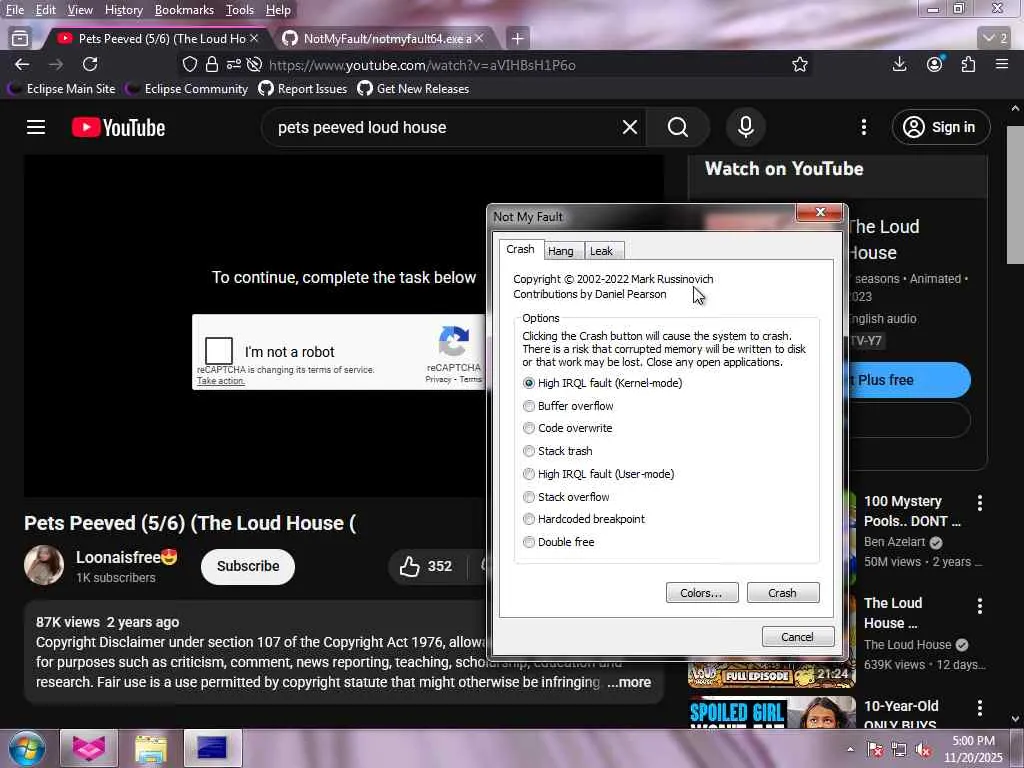
Task: Open File Explorer from the taskbar
Action: click(151, 748)
